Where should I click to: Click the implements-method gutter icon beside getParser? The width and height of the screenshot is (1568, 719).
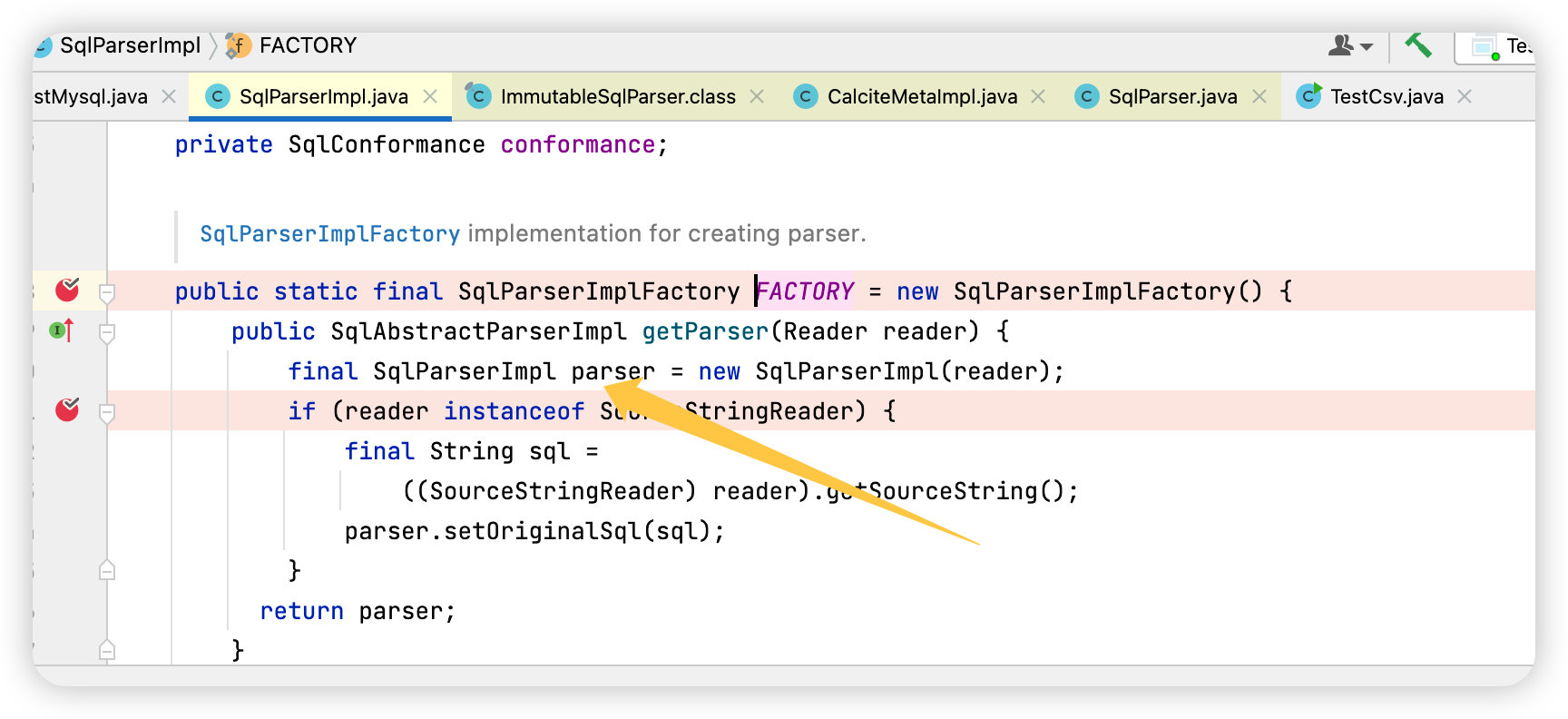62,330
